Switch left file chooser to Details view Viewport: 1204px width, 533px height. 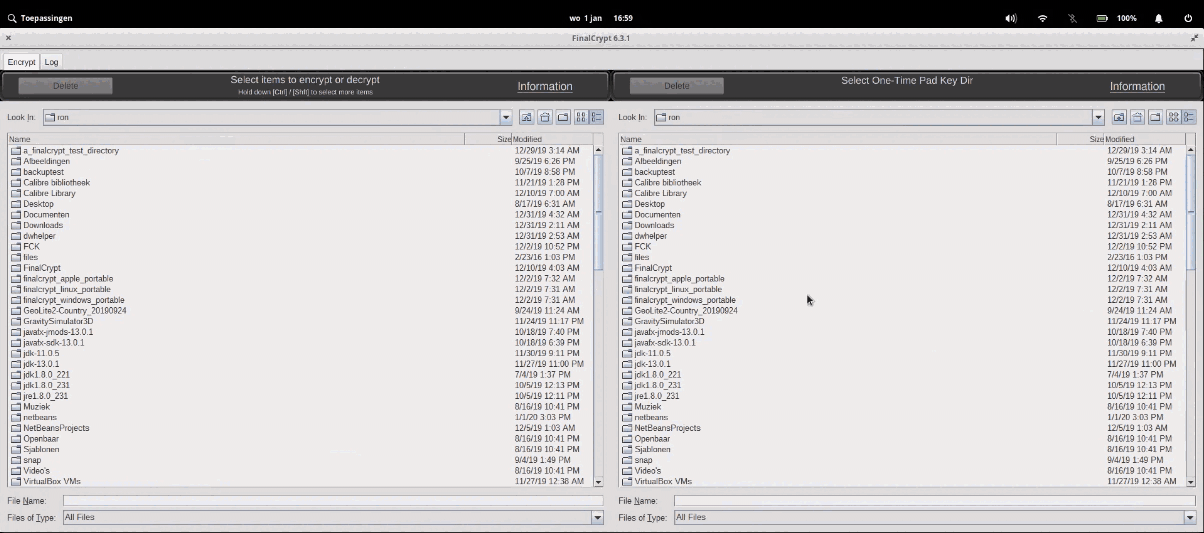(x=596, y=117)
